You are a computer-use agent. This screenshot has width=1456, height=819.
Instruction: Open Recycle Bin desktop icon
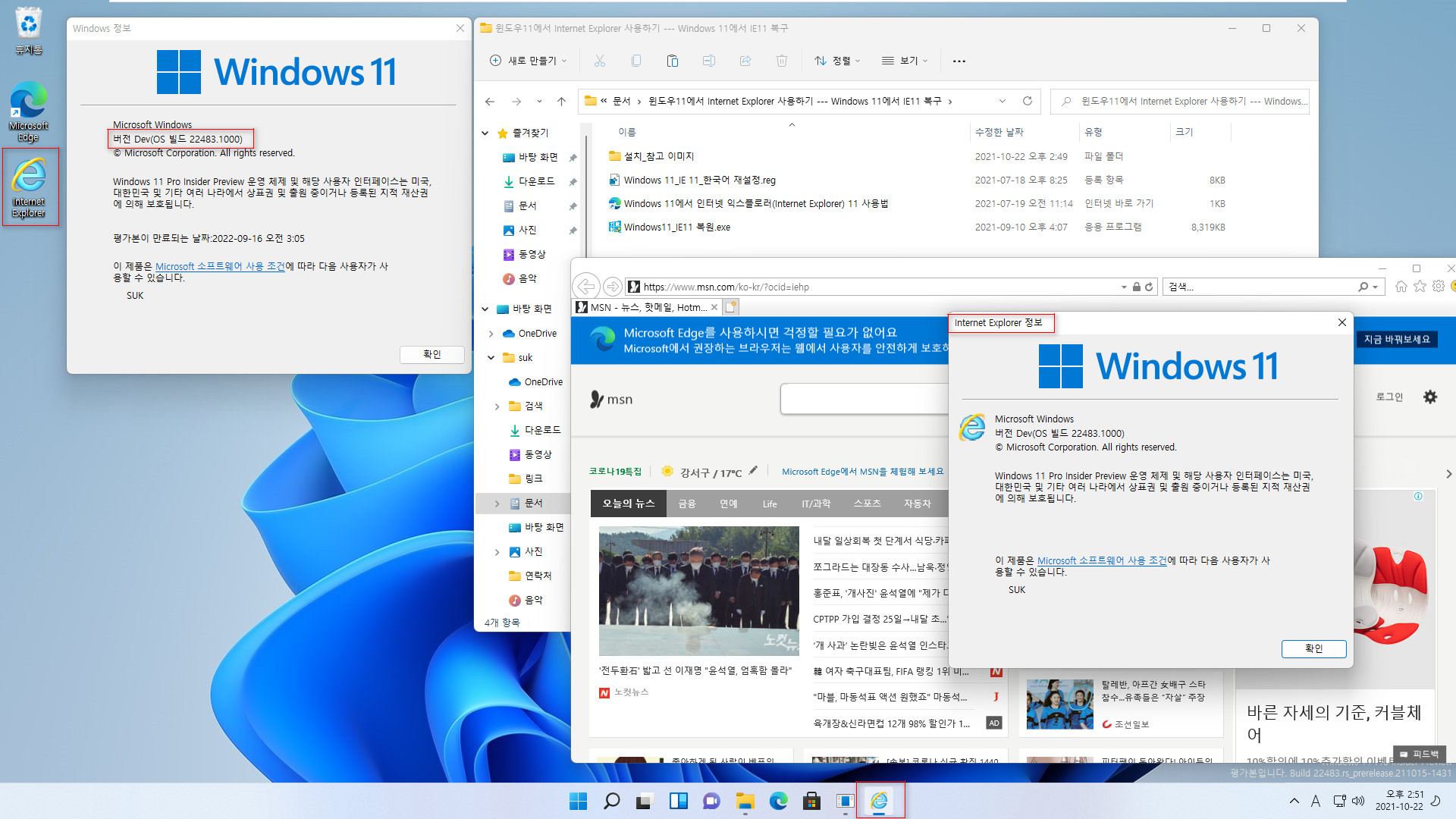click(x=29, y=31)
